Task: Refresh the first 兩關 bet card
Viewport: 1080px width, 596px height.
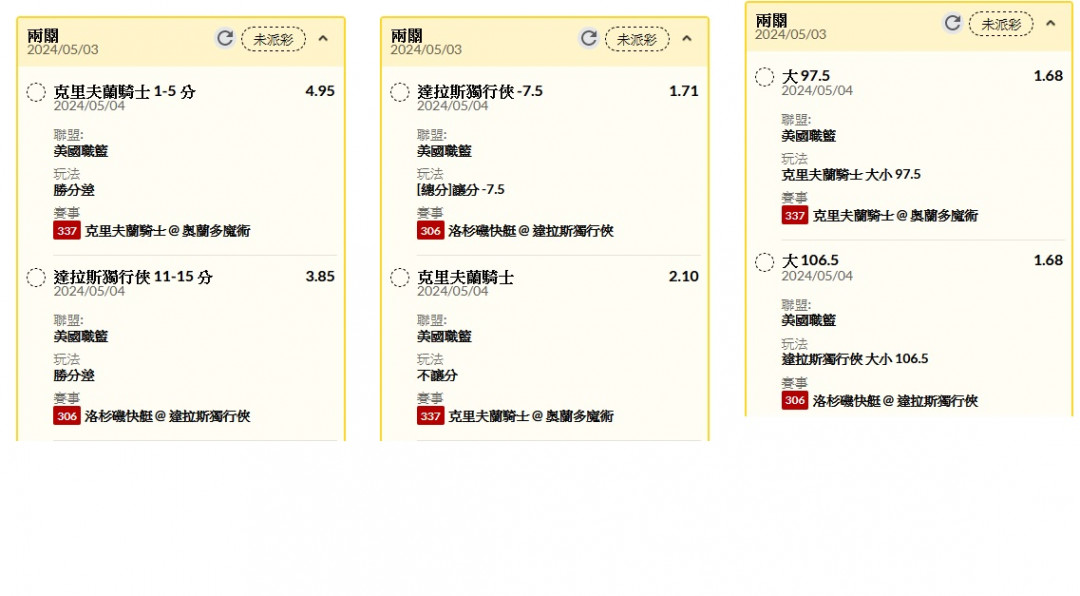Action: point(225,39)
